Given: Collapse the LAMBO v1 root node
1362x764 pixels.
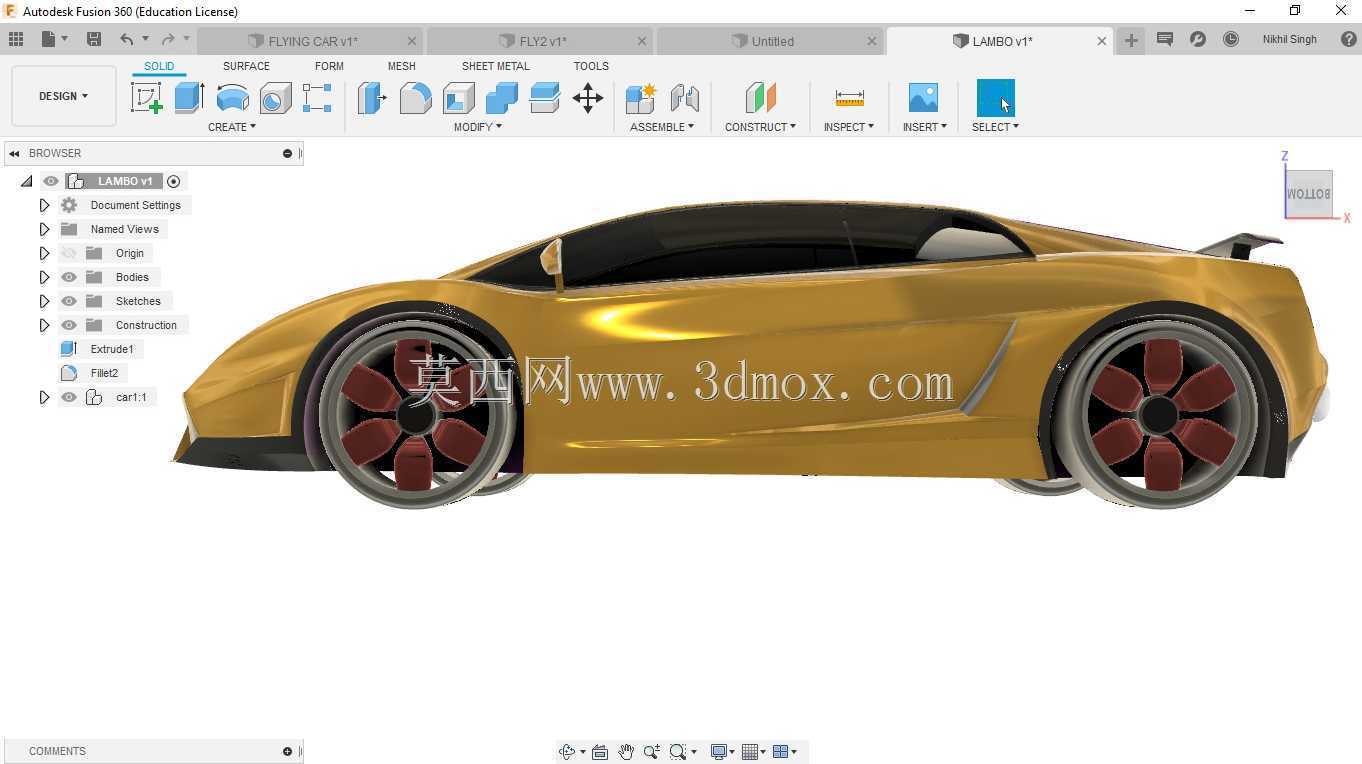Looking at the screenshot, I should (27, 181).
